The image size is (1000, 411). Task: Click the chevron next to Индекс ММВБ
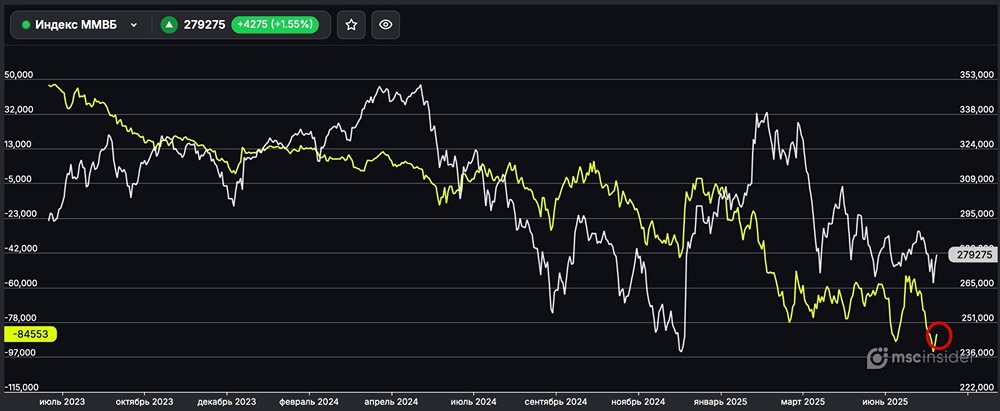[133, 25]
